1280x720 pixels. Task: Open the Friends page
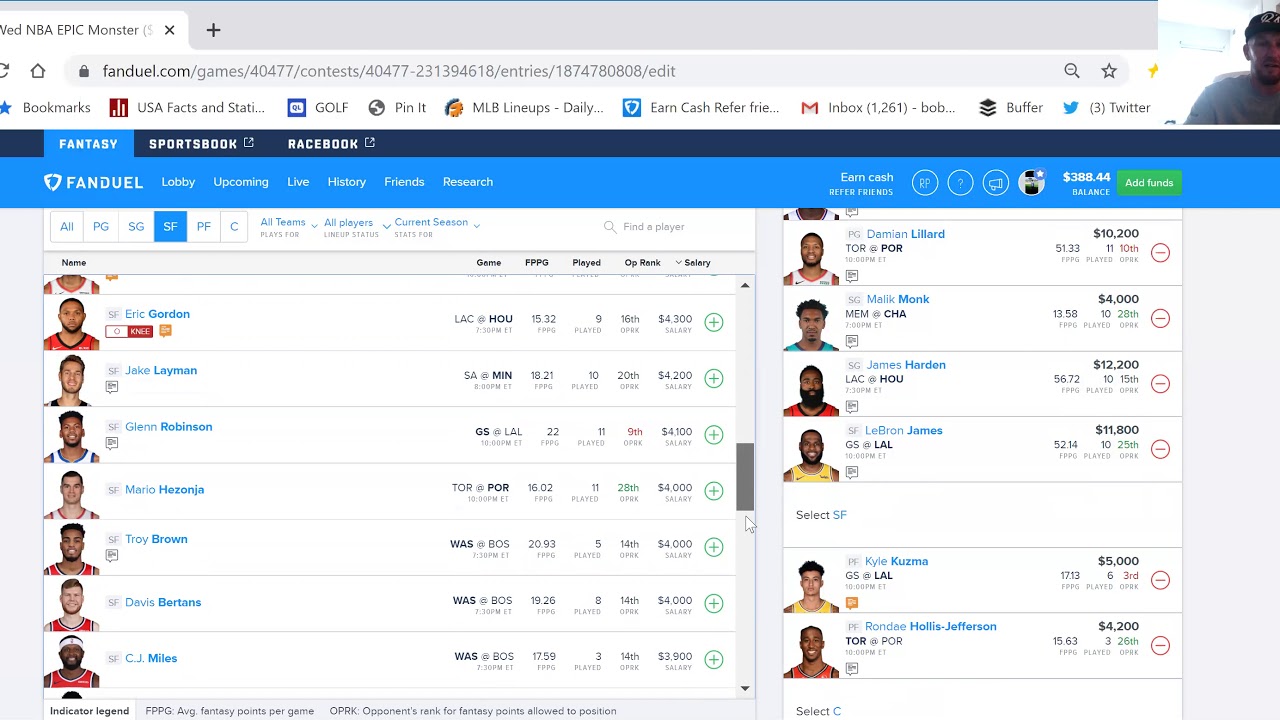tap(404, 182)
